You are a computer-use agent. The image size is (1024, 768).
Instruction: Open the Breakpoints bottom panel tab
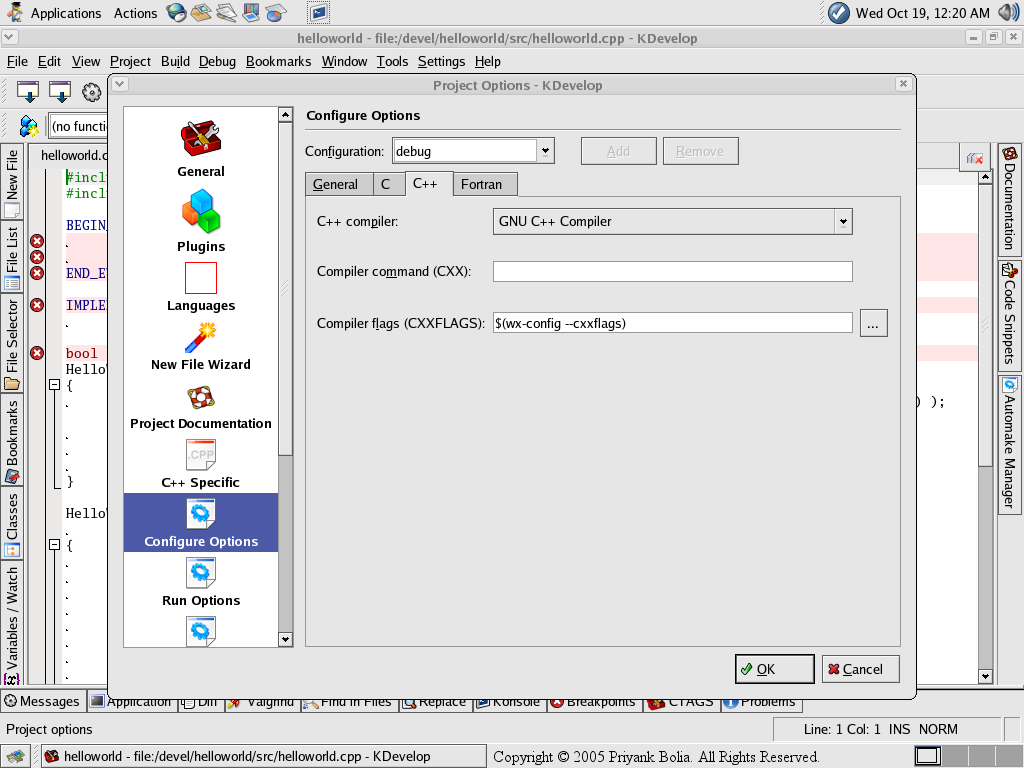point(594,703)
